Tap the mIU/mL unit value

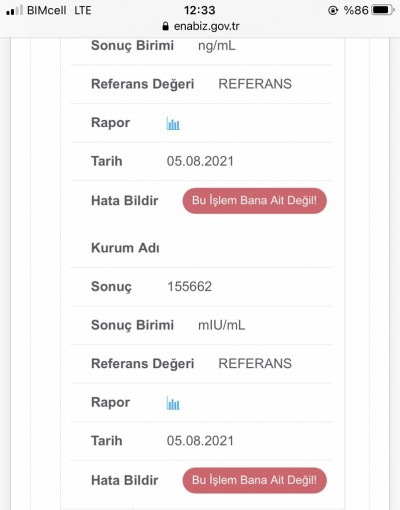click(222, 325)
